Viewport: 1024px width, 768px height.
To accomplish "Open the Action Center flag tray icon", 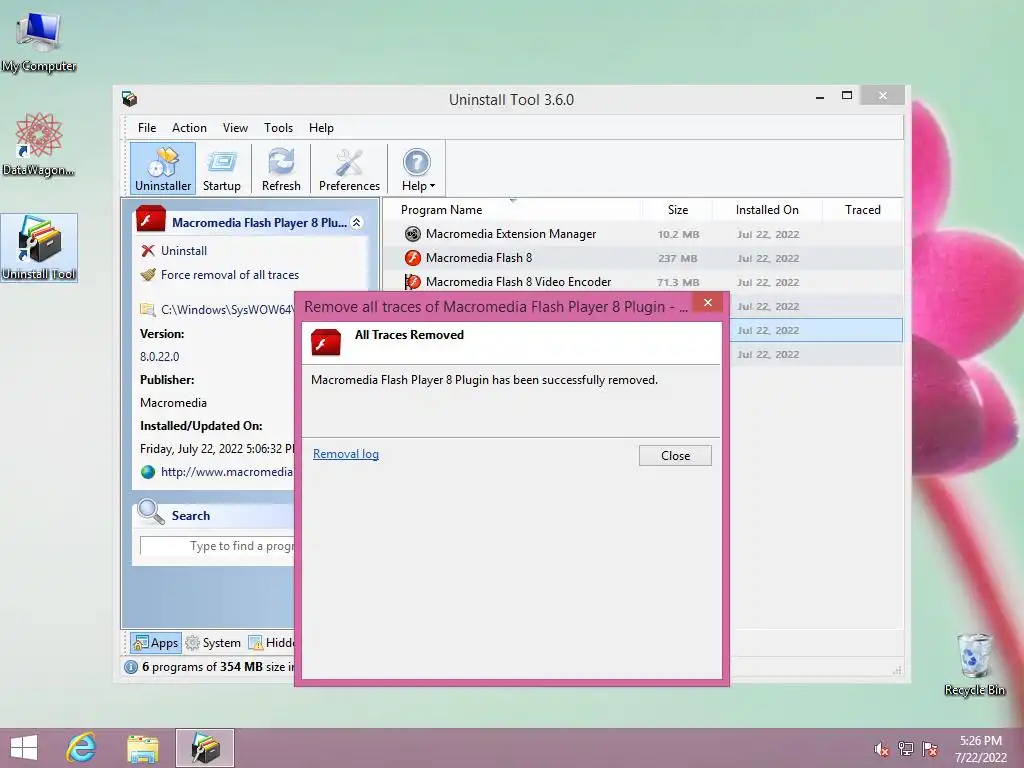I will pyautogui.click(x=930, y=749).
